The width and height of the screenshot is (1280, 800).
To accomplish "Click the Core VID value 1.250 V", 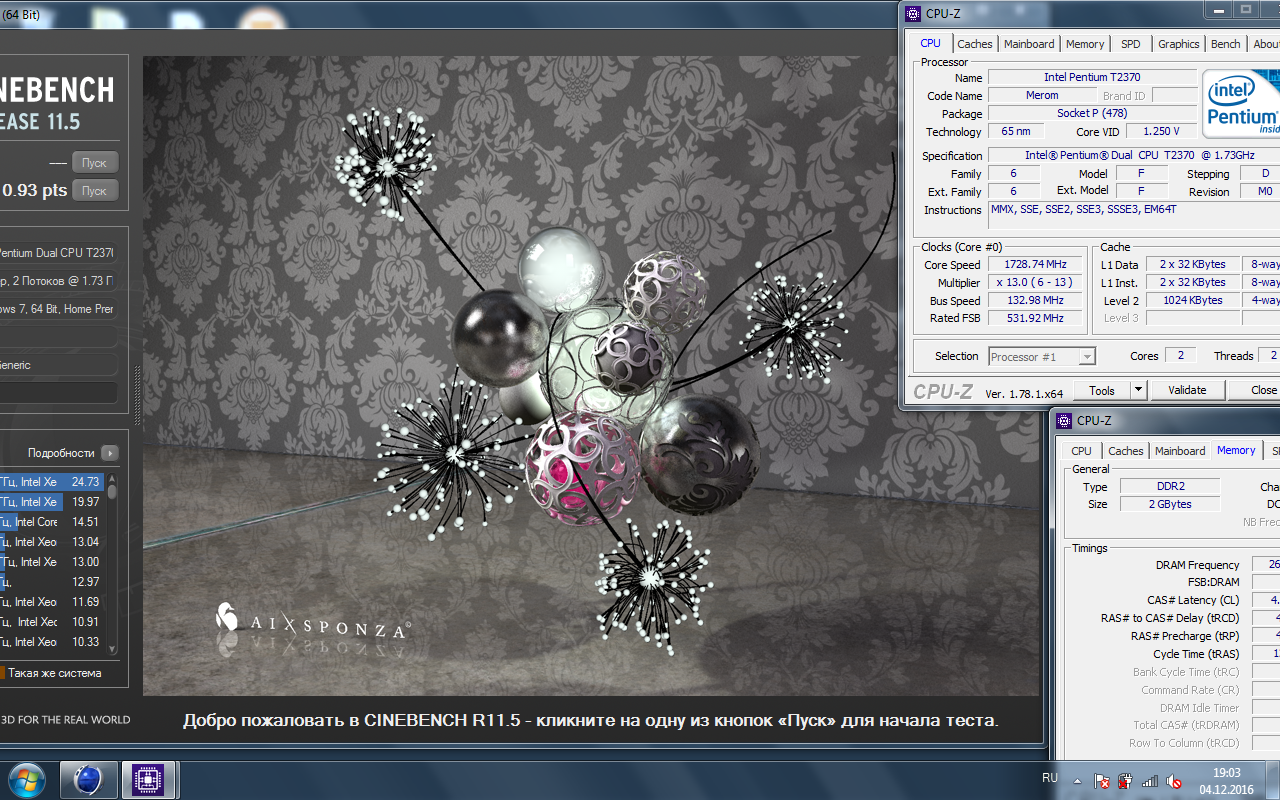I will pos(1161,131).
